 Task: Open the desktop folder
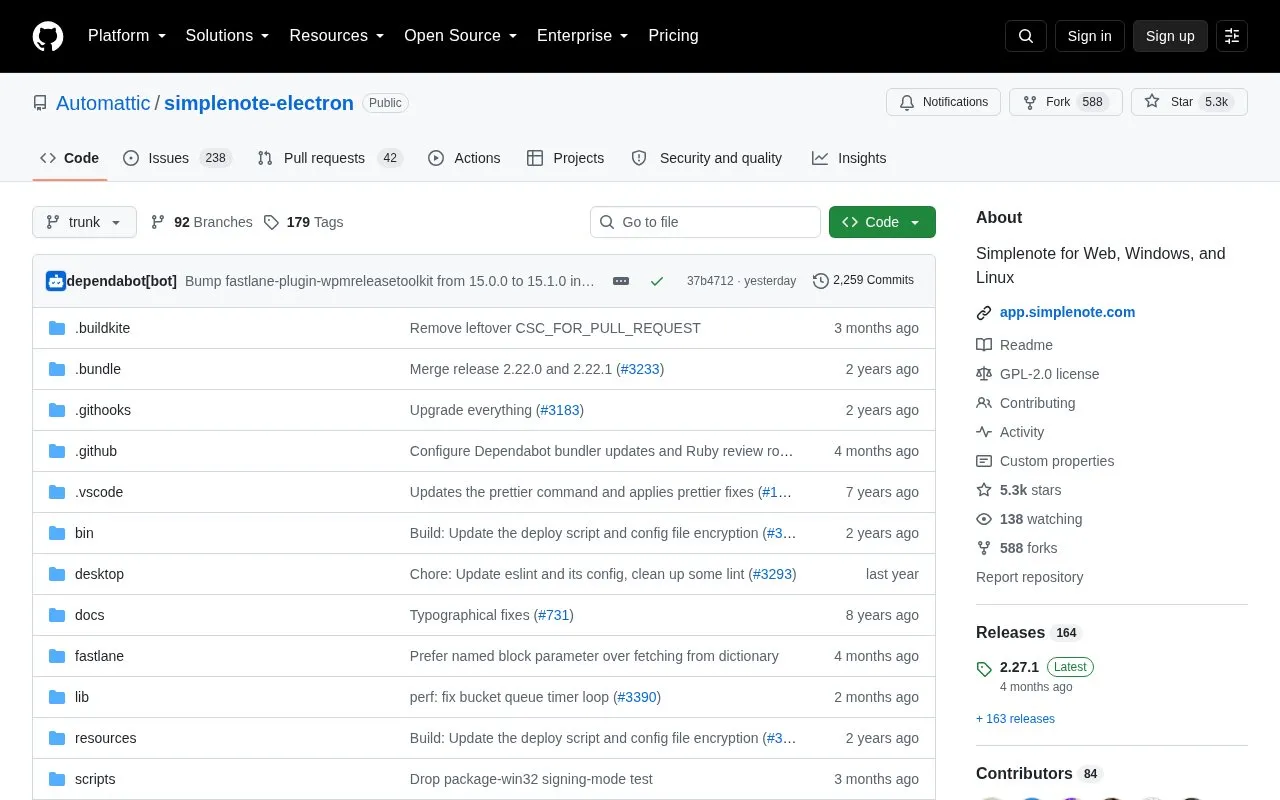click(x=99, y=574)
